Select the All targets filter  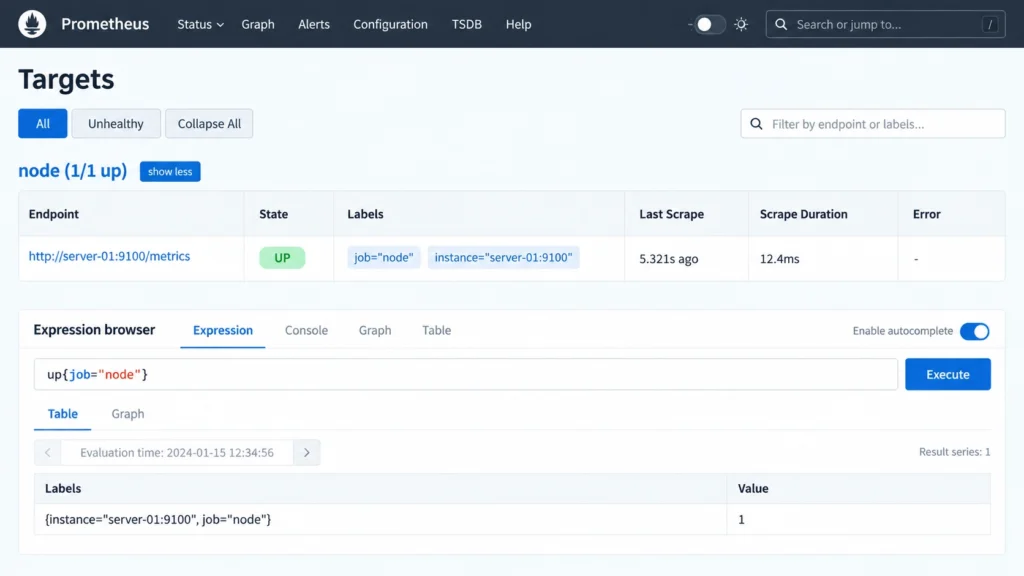[42, 123]
